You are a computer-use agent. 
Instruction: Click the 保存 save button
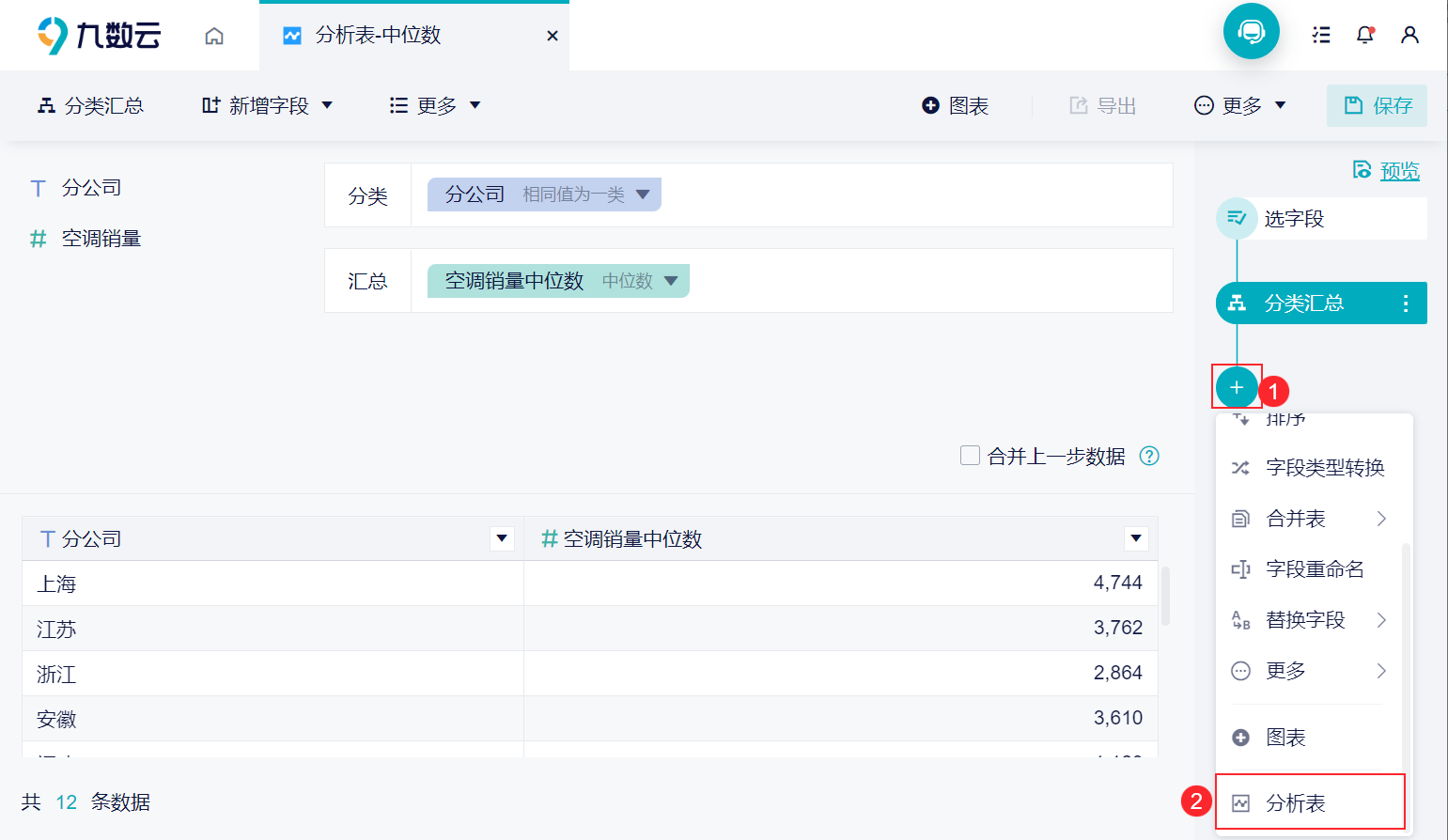(1377, 105)
